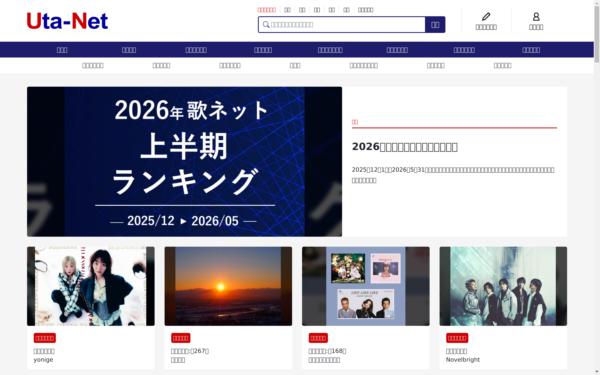Open the 2026年歌ネット上半期ランキング banner
600x375 pixels.
[184, 161]
